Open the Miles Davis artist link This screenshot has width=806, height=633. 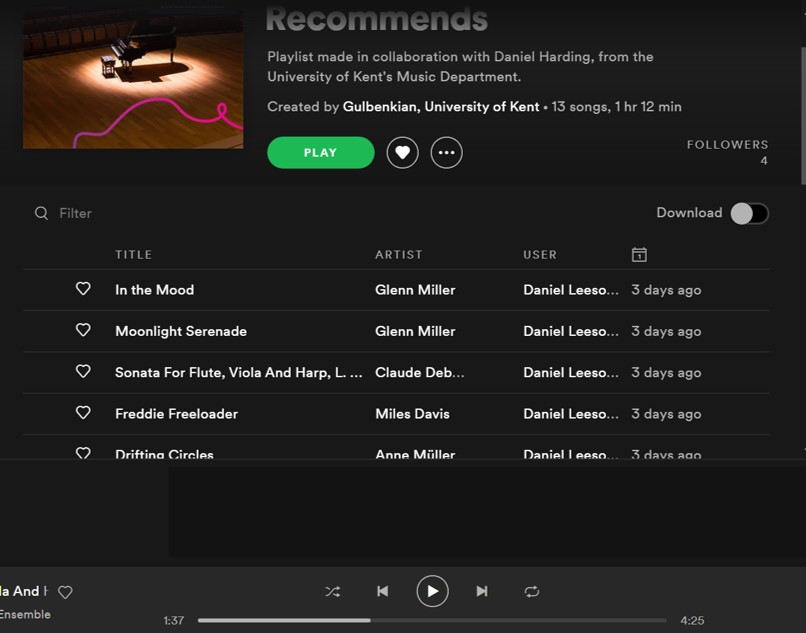(x=412, y=414)
